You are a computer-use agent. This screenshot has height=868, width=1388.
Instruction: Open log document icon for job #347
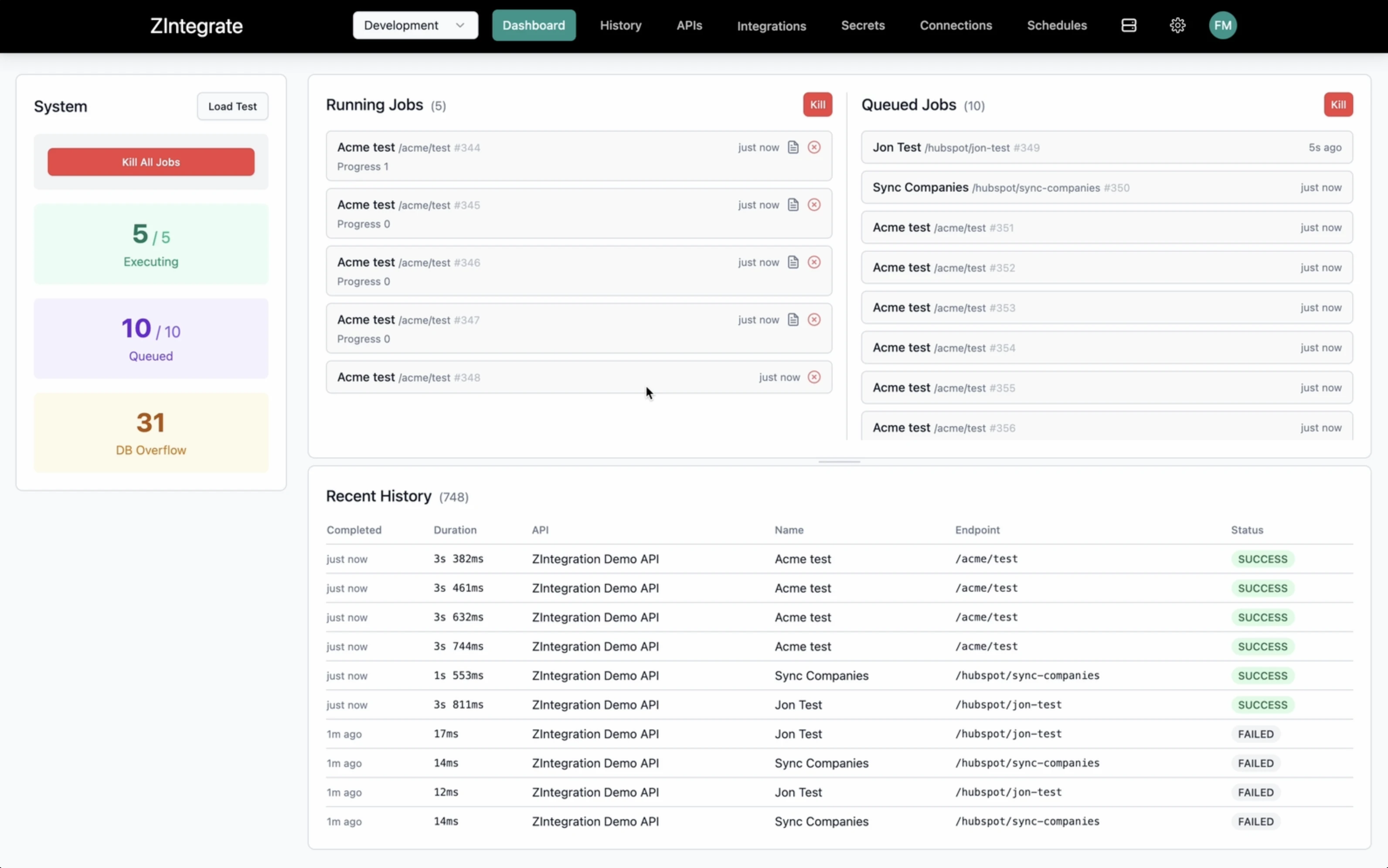(x=793, y=320)
